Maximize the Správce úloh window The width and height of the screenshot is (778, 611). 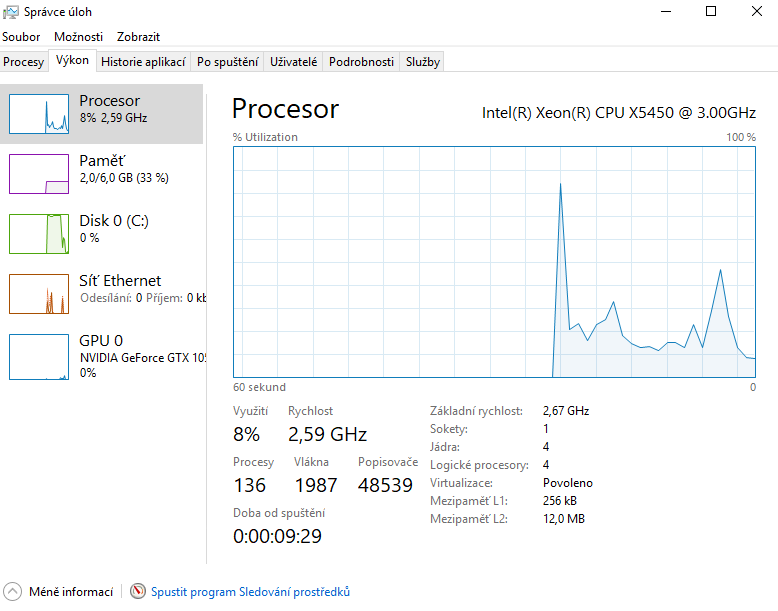pos(711,12)
